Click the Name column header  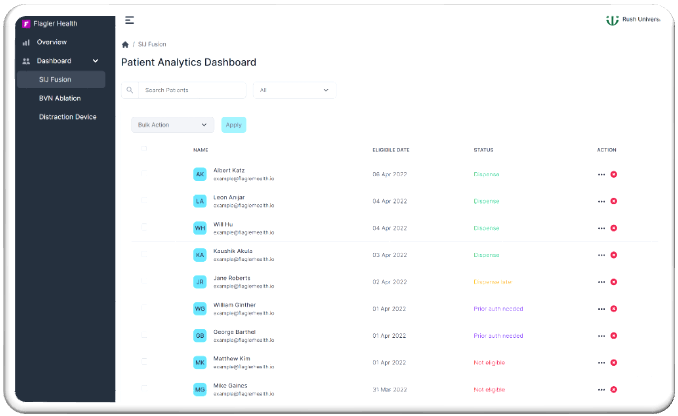201,150
